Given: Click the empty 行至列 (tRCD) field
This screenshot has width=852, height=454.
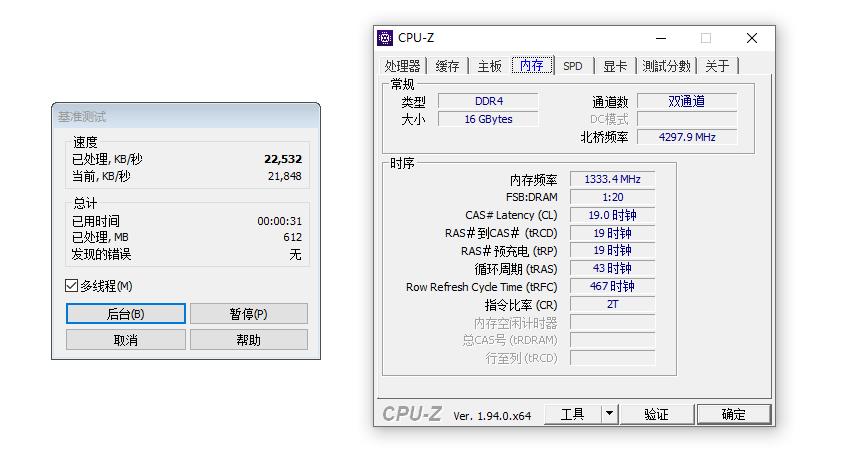Looking at the screenshot, I should (612, 358).
